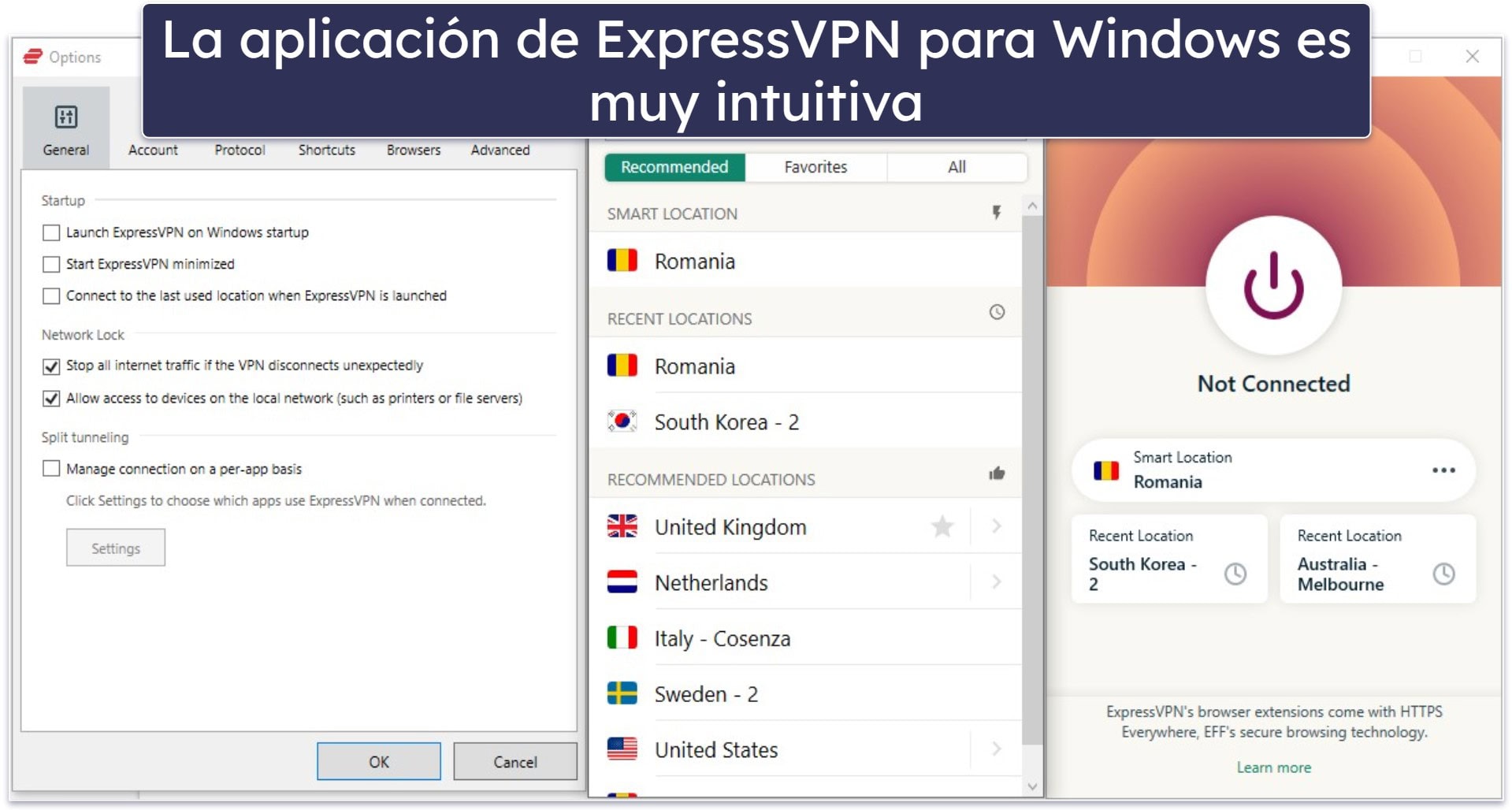Select Italy - Cosenza location
This screenshot has height=810, width=1512.
point(805,638)
